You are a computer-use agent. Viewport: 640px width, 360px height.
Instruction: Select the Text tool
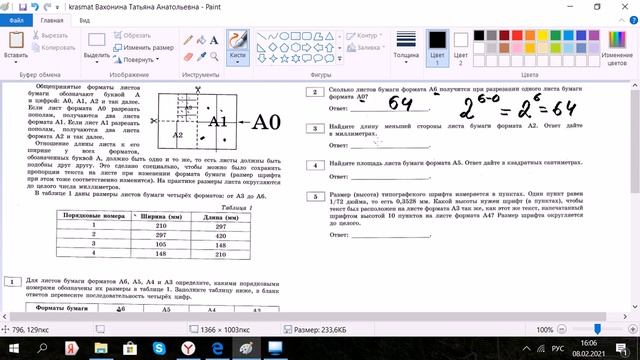point(214,40)
